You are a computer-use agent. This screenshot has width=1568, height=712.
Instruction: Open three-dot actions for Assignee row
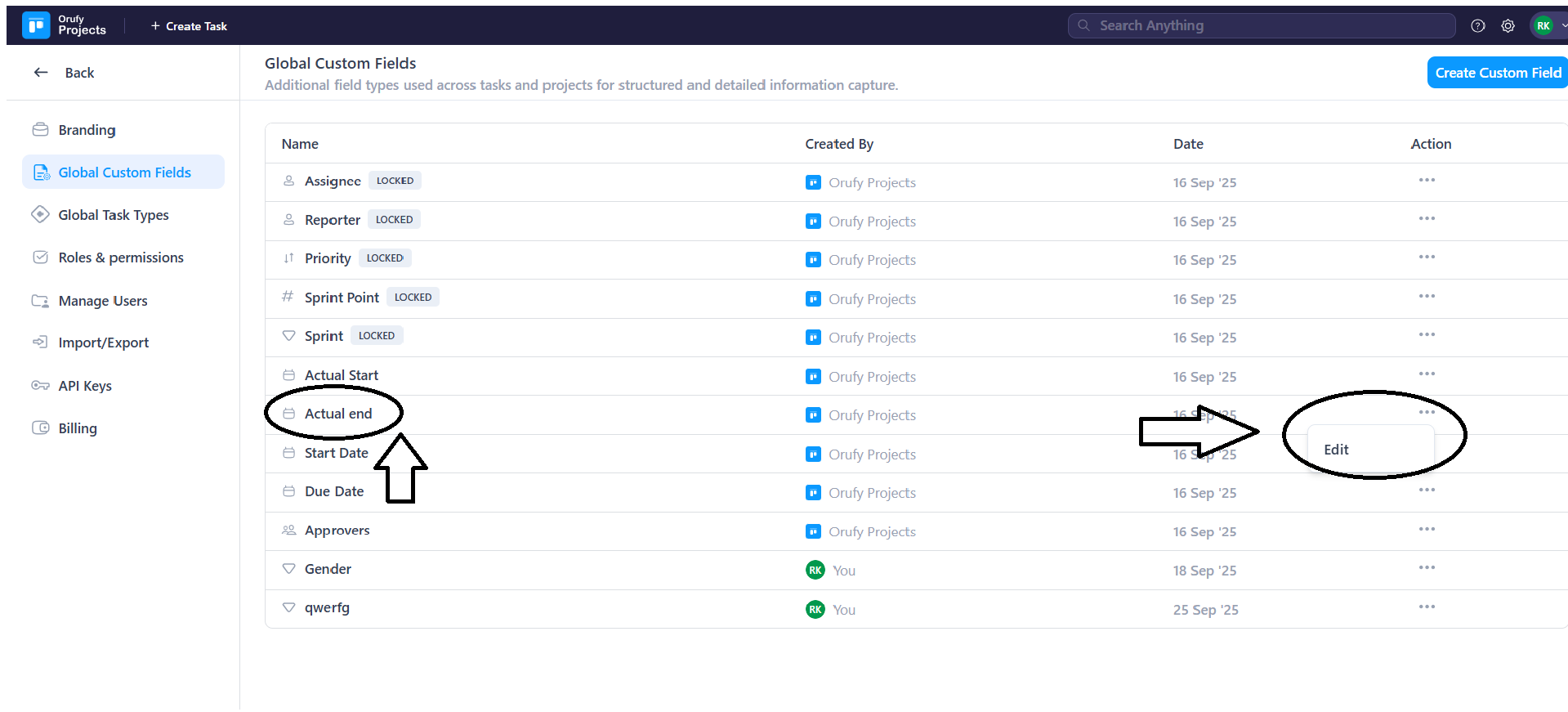tap(1427, 181)
